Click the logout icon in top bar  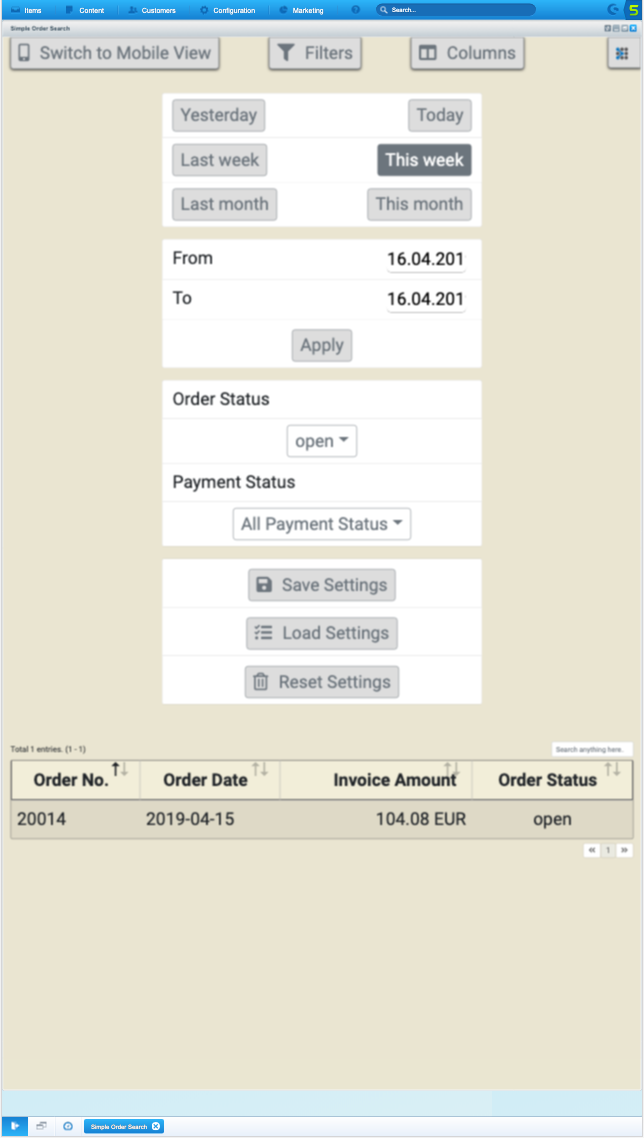[x=614, y=10]
